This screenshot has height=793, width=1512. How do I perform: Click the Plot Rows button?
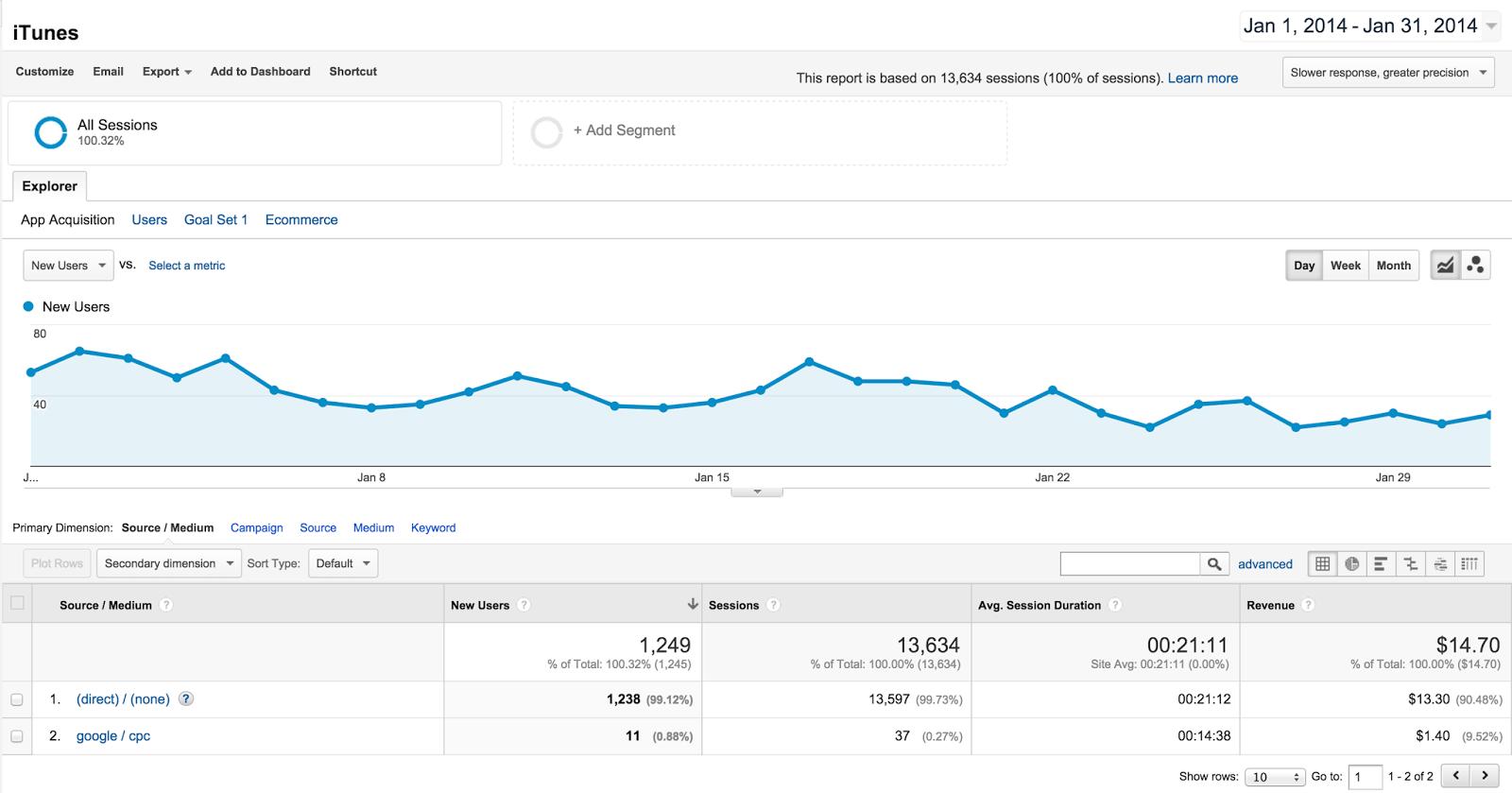point(57,564)
